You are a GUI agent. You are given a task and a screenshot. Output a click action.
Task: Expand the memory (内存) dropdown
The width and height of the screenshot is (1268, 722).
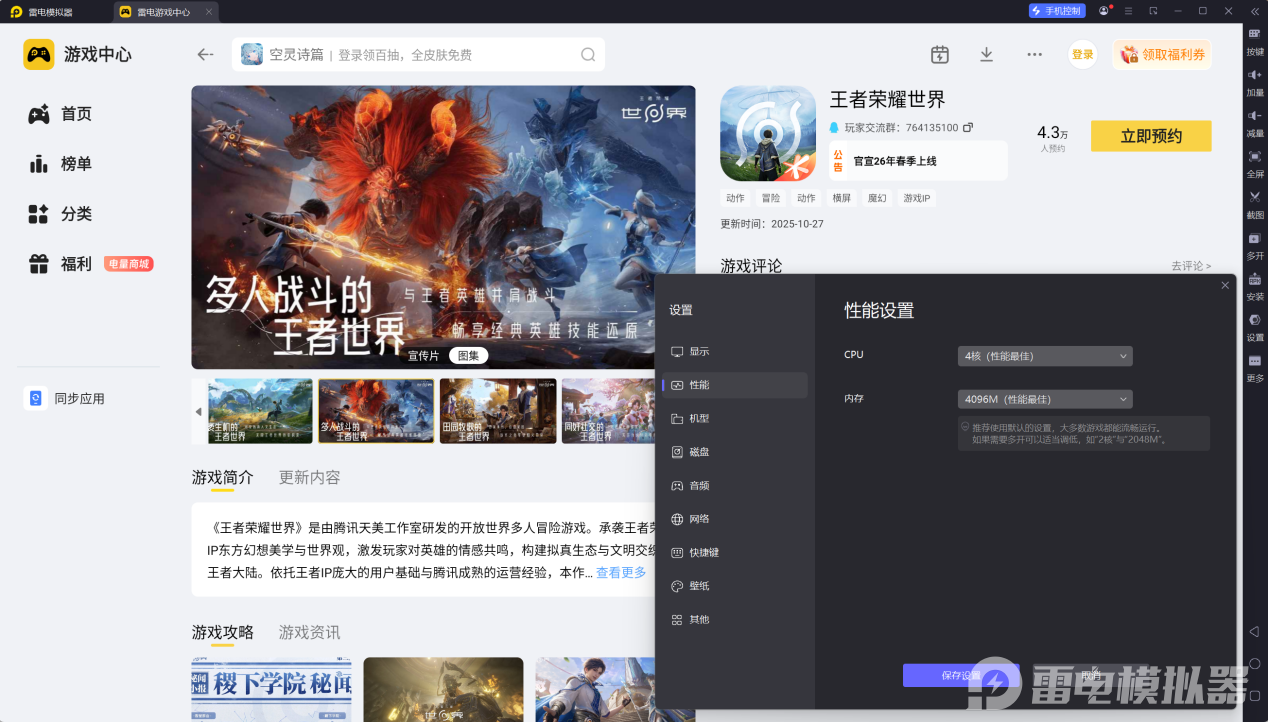coord(1044,399)
